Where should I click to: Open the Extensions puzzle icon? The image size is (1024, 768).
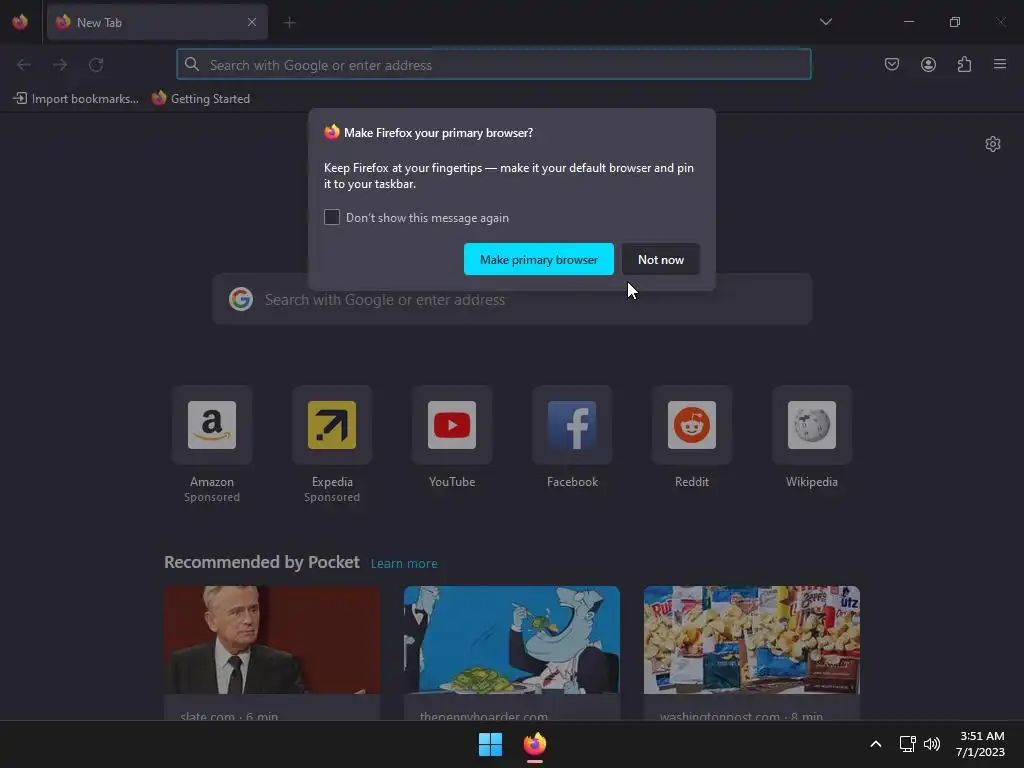click(964, 65)
